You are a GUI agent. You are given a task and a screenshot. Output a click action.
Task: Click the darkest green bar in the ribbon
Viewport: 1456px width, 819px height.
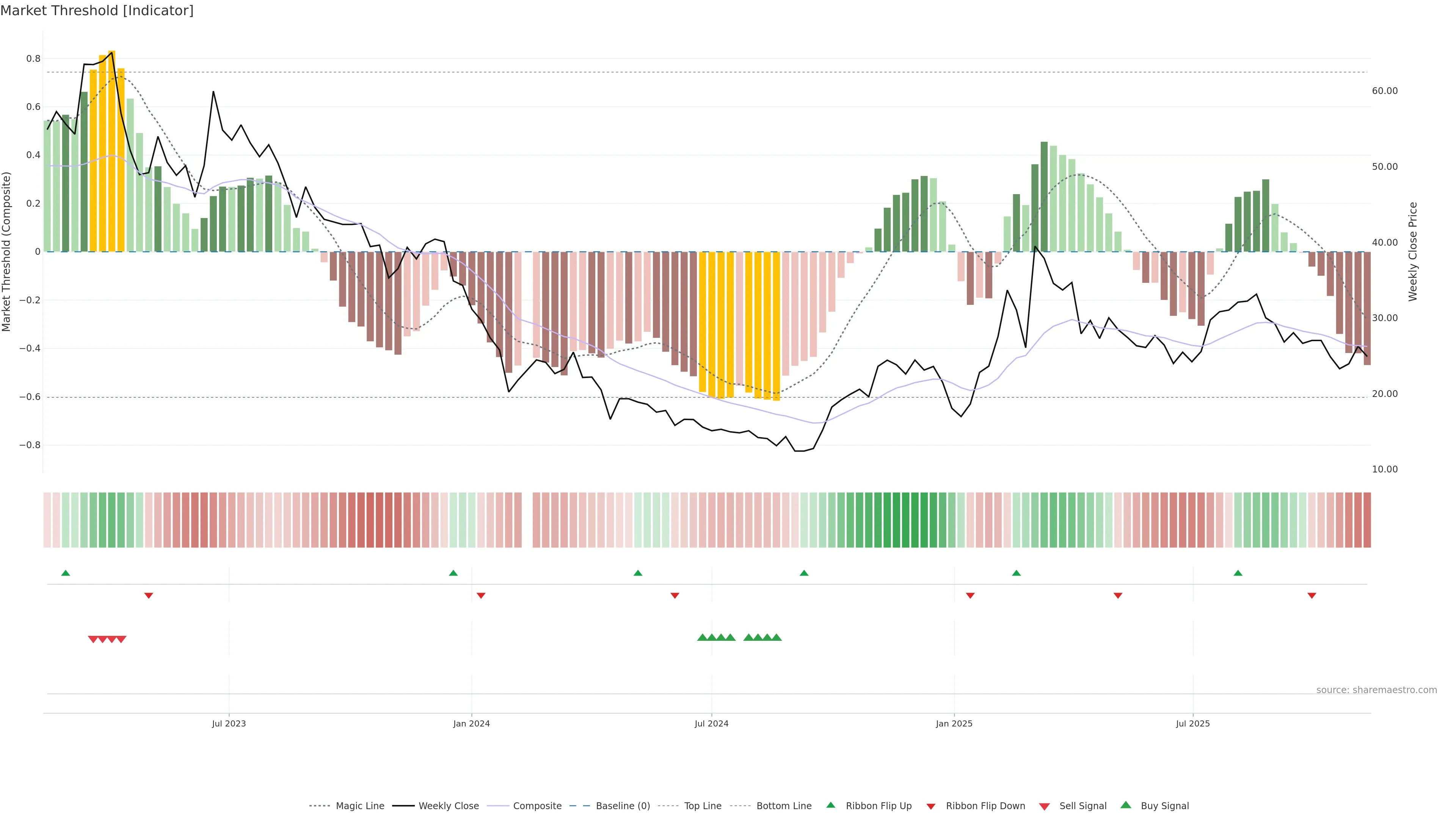coord(905,520)
